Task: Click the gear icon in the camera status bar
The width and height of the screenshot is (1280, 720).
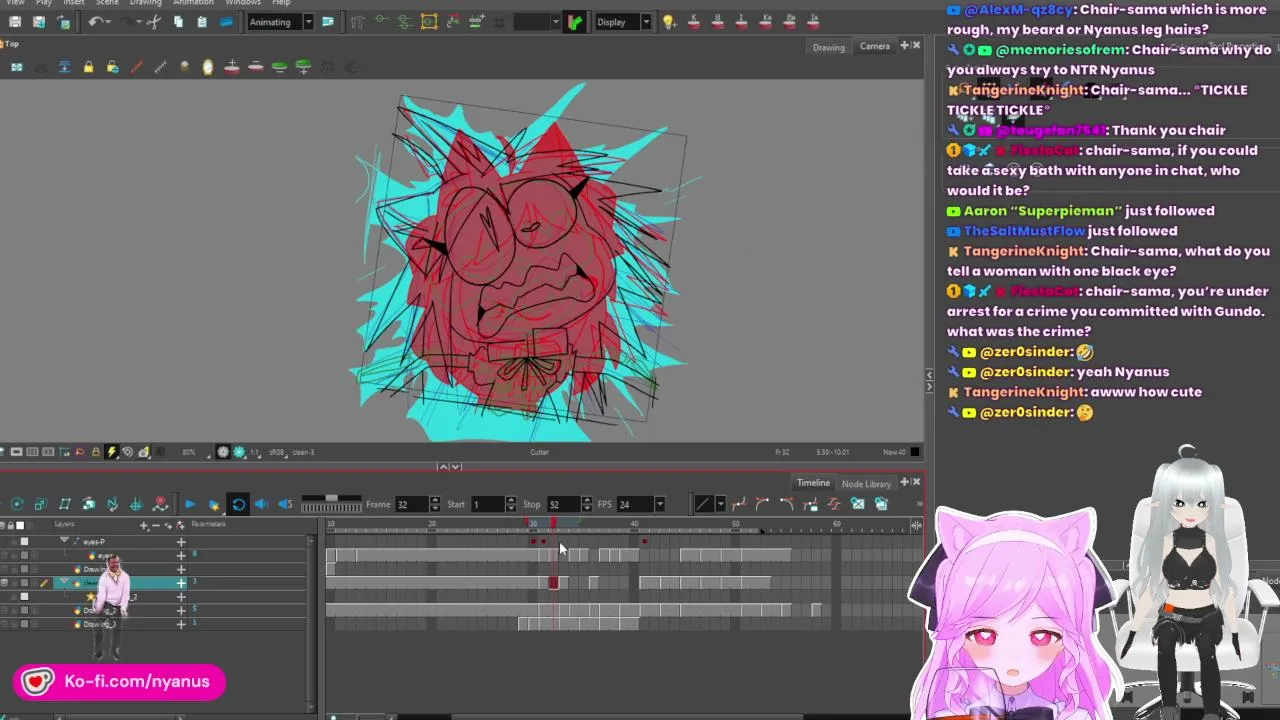Action: pyautogui.click(x=223, y=452)
